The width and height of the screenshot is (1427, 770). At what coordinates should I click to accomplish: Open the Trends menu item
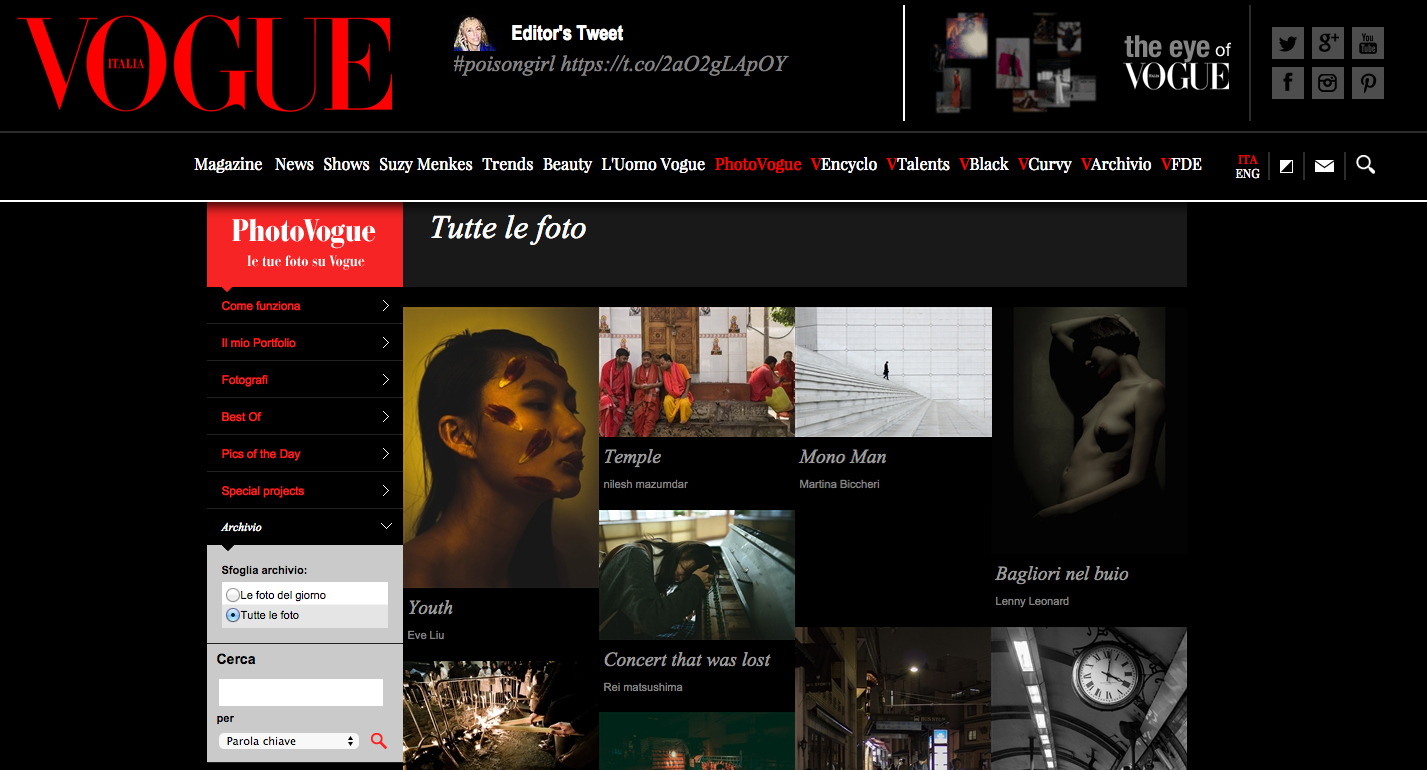(507, 164)
